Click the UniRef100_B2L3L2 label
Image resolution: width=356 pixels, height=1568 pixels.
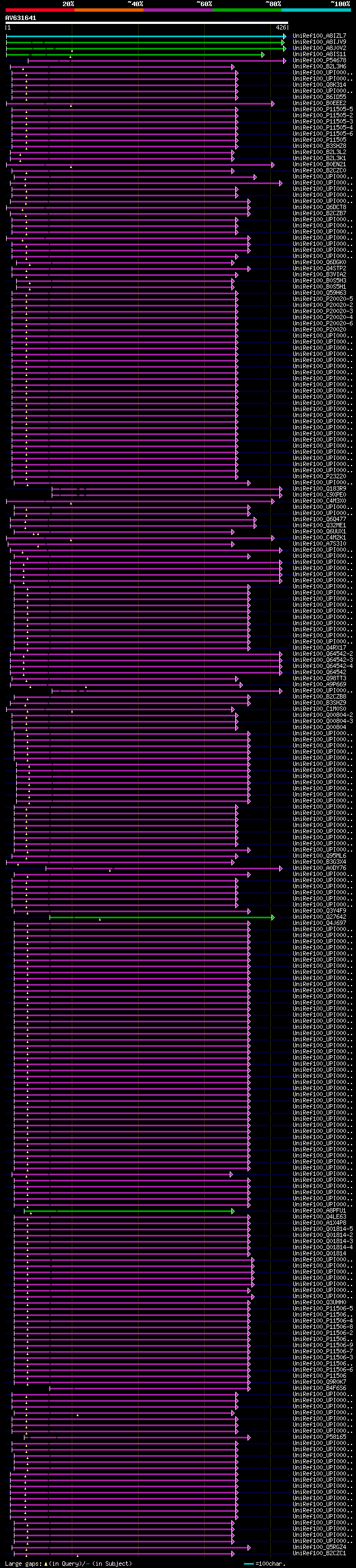click(319, 152)
